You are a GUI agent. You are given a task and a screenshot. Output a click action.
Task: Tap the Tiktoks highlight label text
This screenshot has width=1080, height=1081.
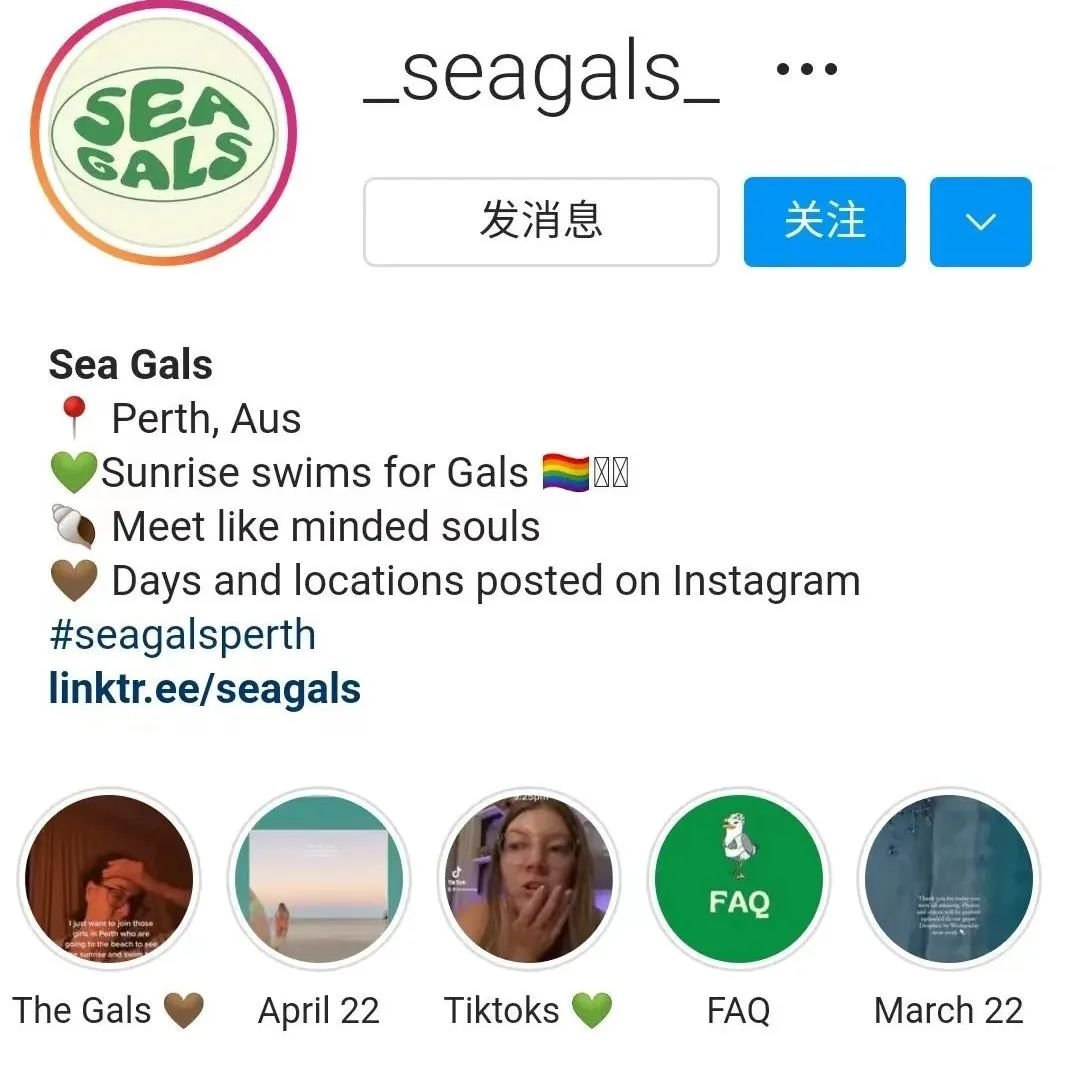pos(502,1011)
